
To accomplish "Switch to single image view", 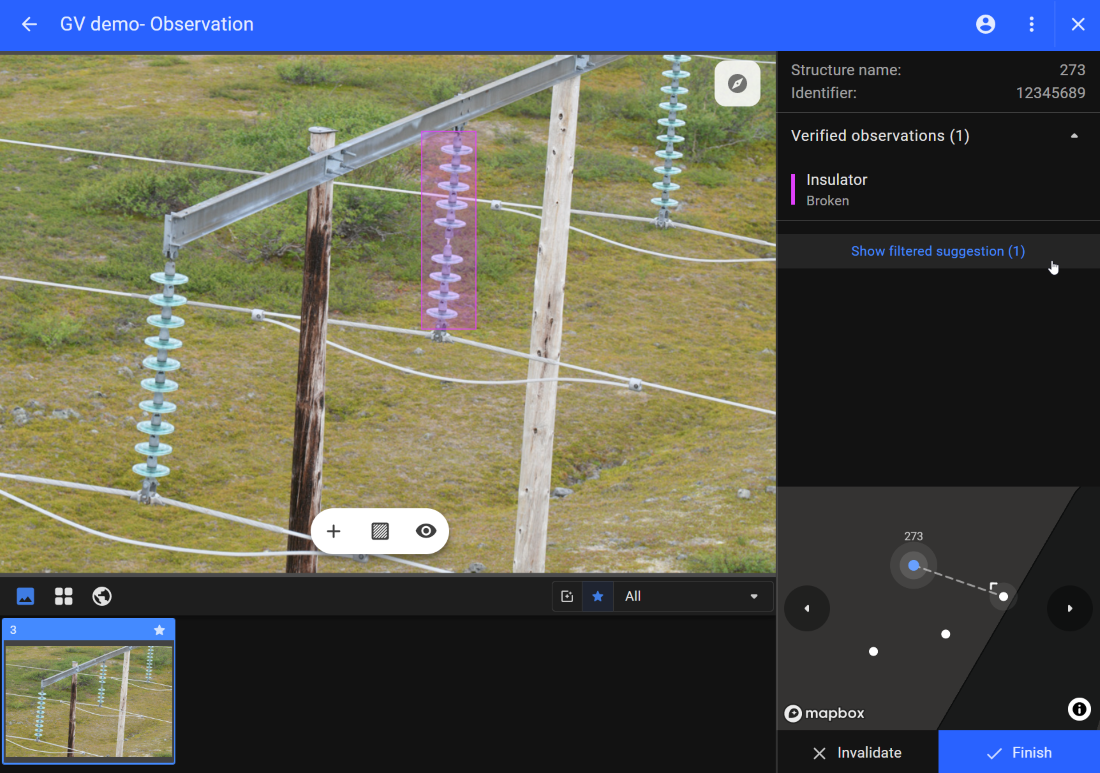I will 26,596.
